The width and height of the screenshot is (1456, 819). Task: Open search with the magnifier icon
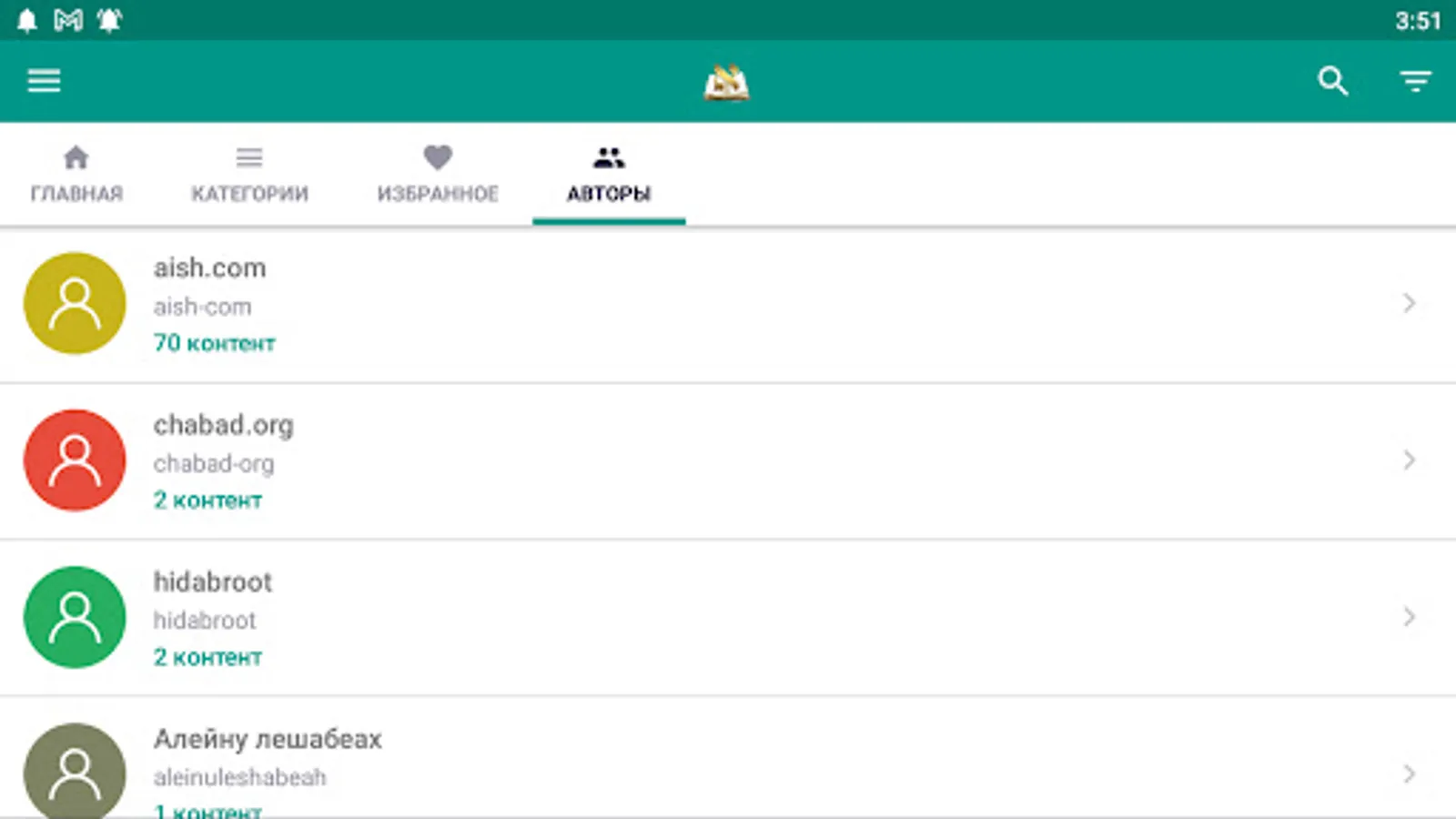click(x=1332, y=81)
